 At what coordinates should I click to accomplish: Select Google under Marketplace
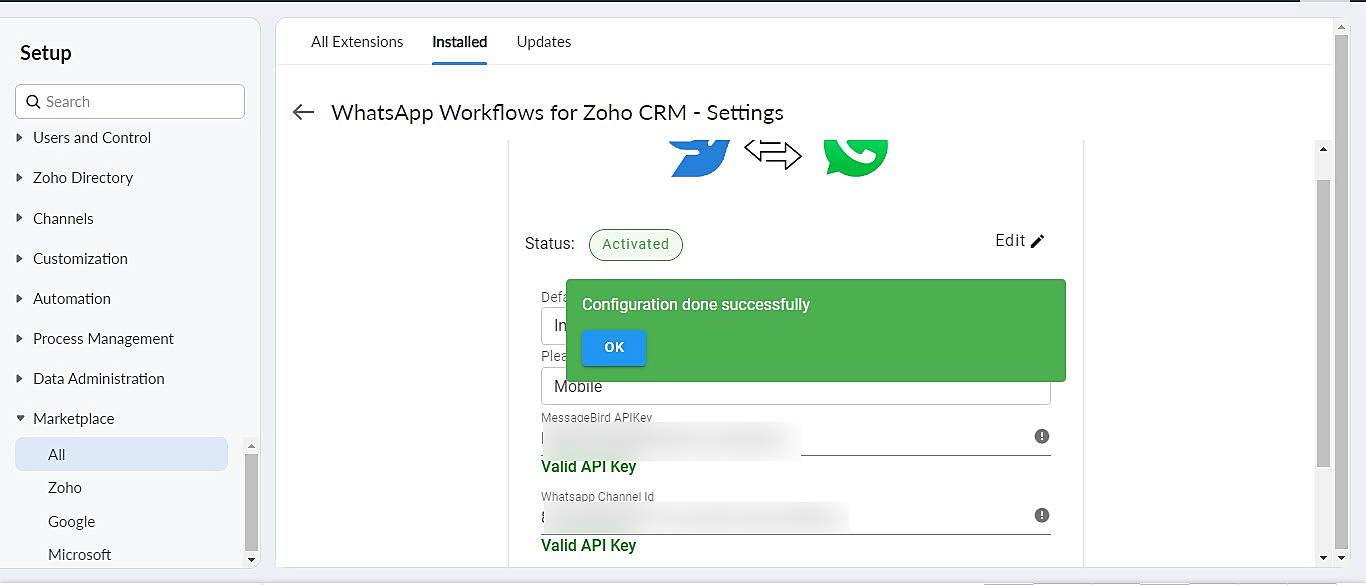point(72,522)
